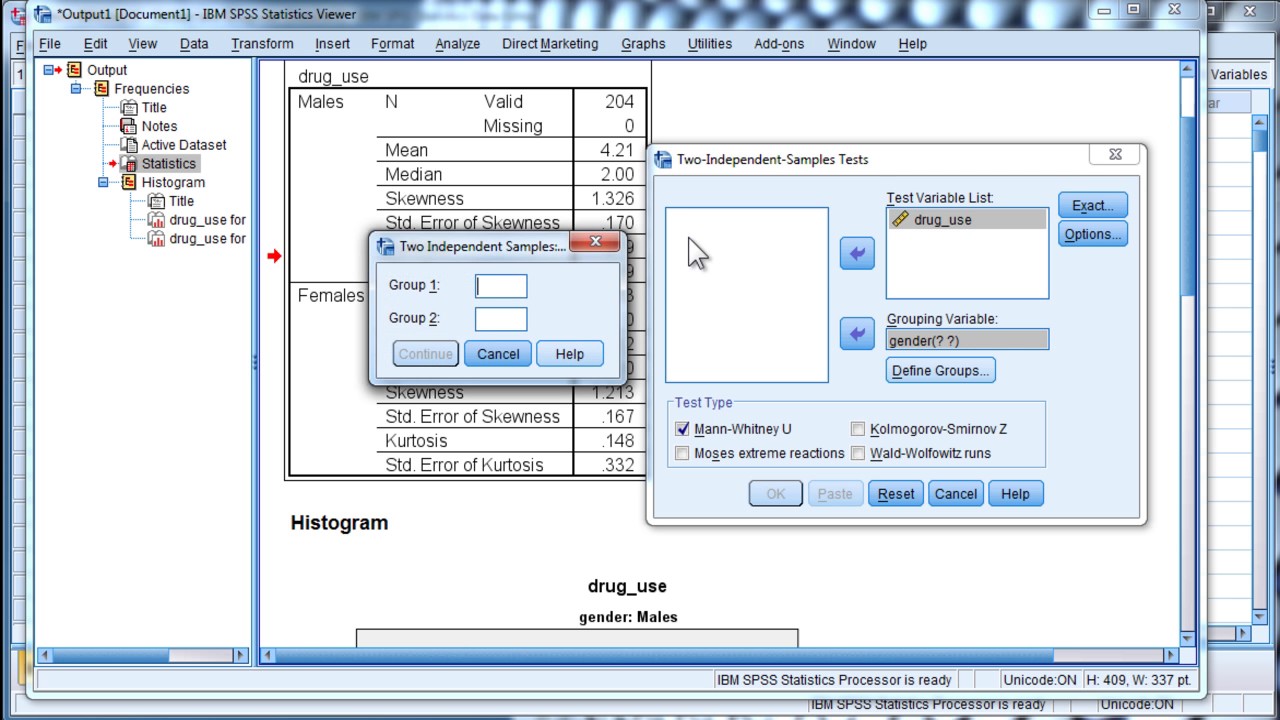Open the Insert menu
Screen dimensions: 1280x720
(x=332, y=44)
